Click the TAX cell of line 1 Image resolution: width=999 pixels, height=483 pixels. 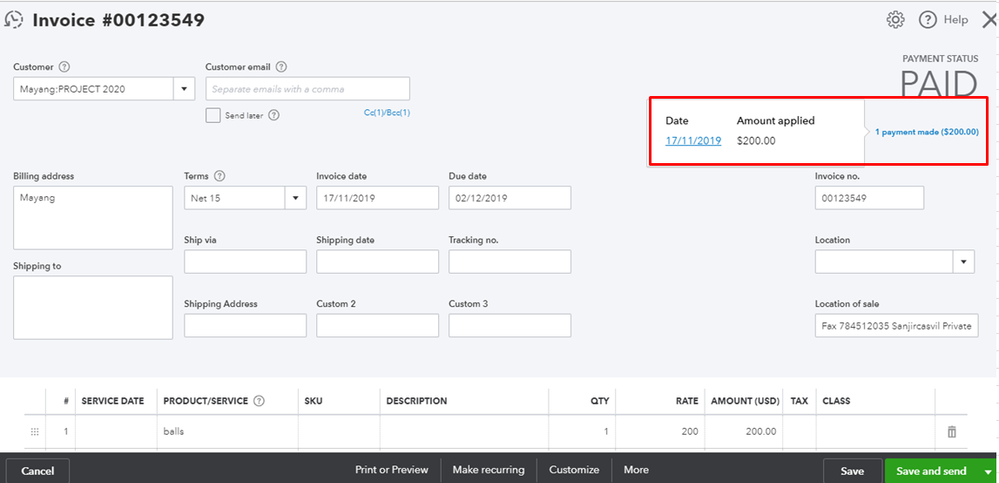coord(799,431)
